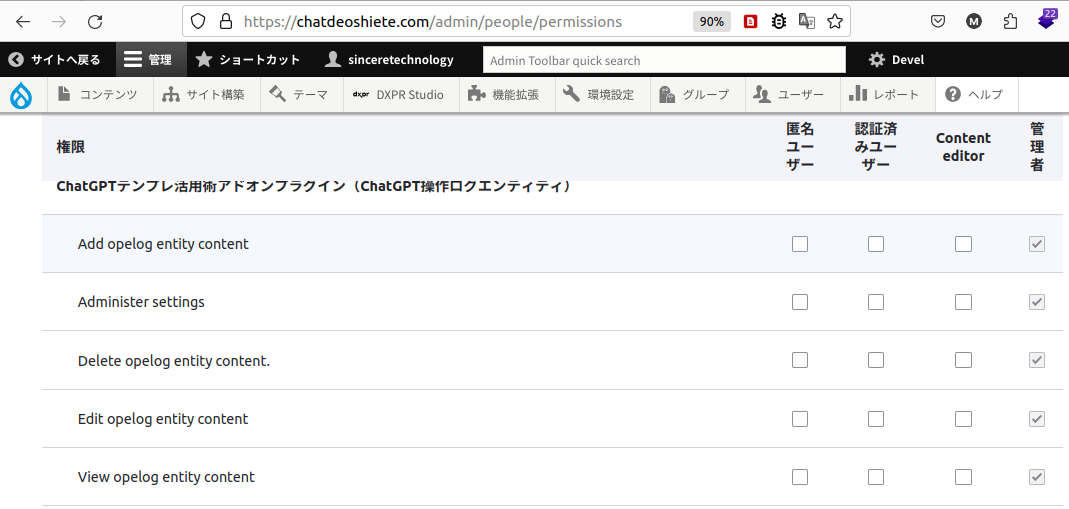Open the round M account icon
The width and height of the screenshot is (1069, 509).
tap(974, 22)
